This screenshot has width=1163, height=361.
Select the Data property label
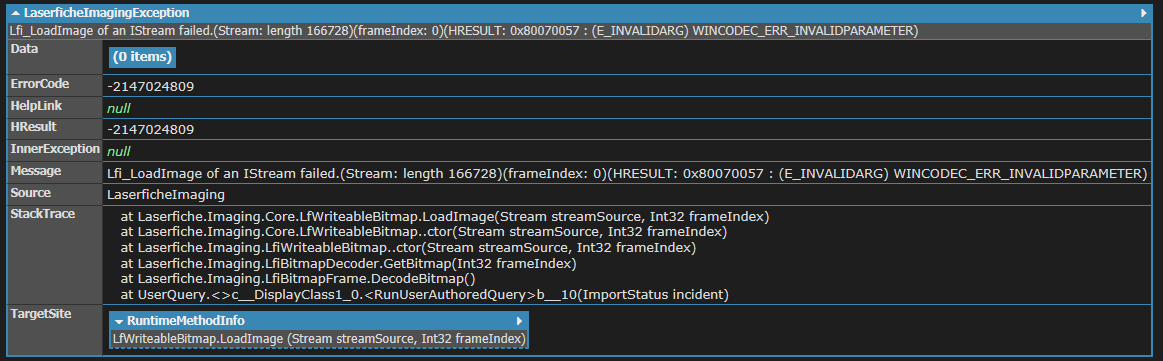click(24, 49)
